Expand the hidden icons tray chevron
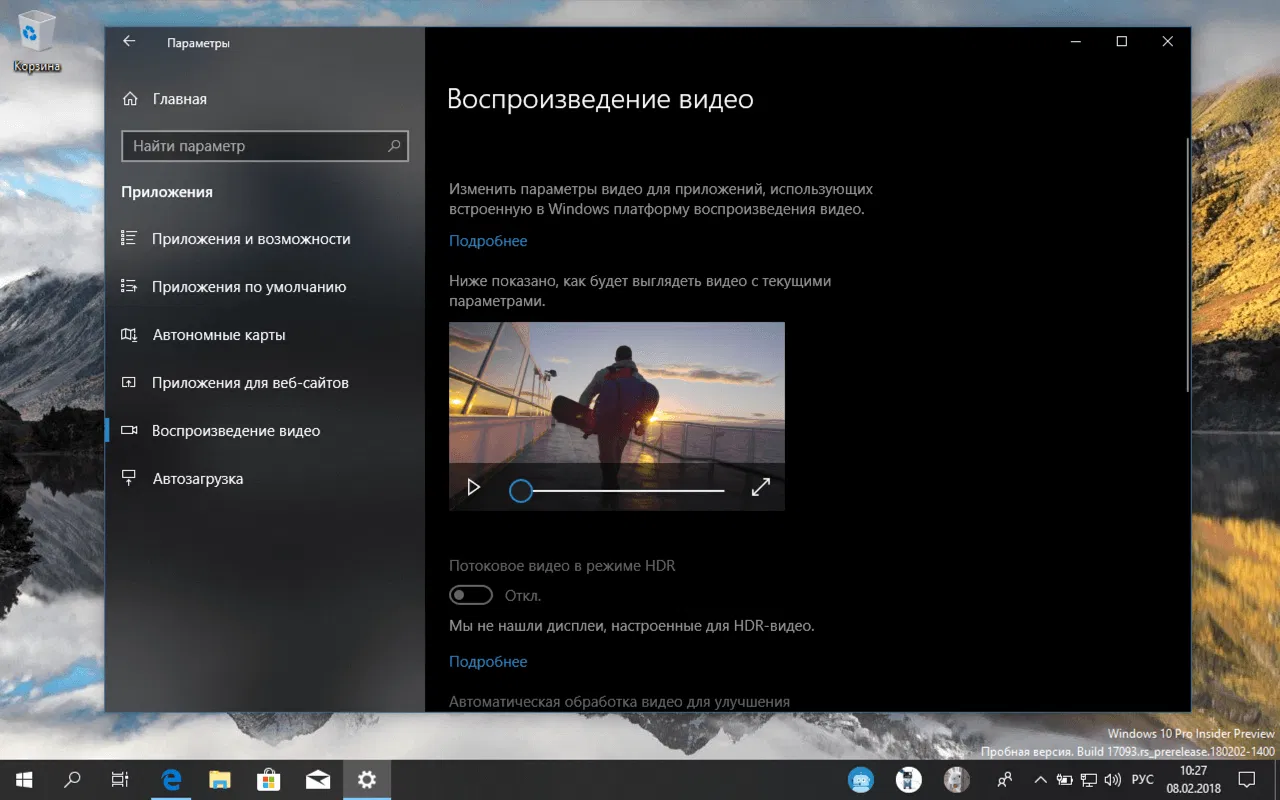 pos(1040,779)
